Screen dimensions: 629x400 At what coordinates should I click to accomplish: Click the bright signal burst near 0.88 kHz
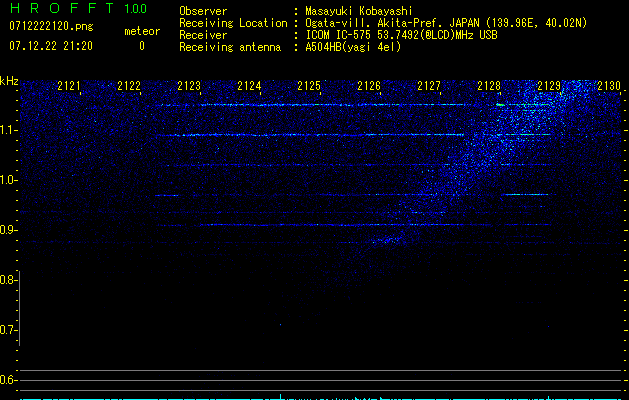(387, 240)
